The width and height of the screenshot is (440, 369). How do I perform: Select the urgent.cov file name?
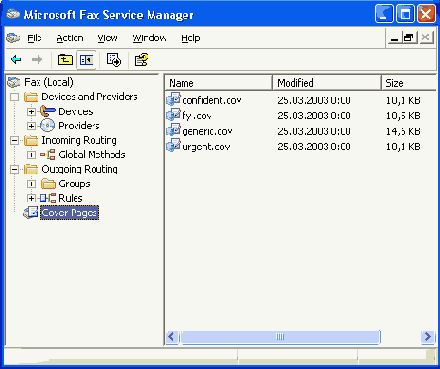tap(206, 146)
